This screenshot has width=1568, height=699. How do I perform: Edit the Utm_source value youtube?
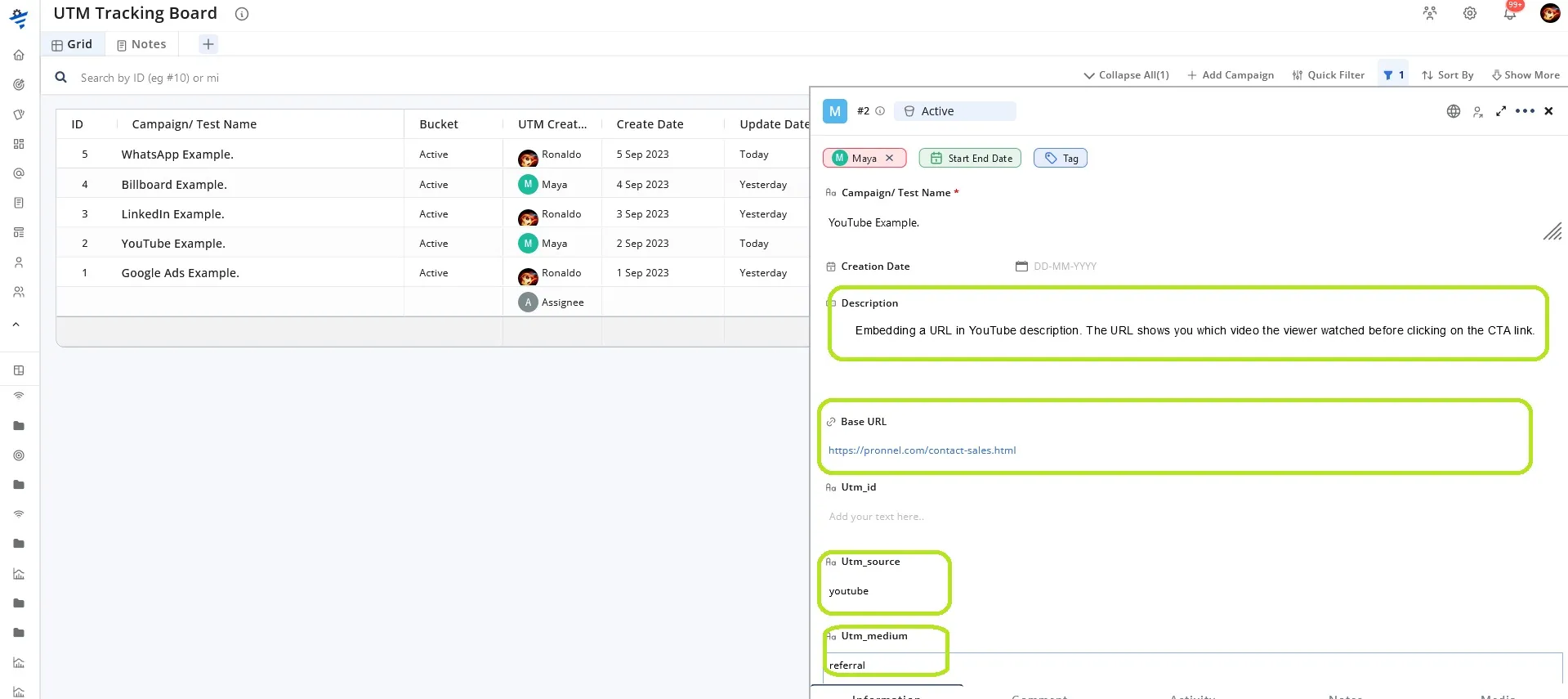tap(848, 591)
